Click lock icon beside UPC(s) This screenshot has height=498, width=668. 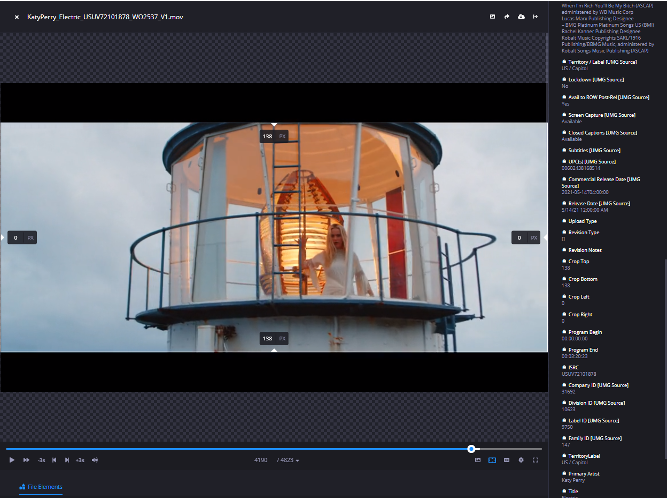coord(564,162)
